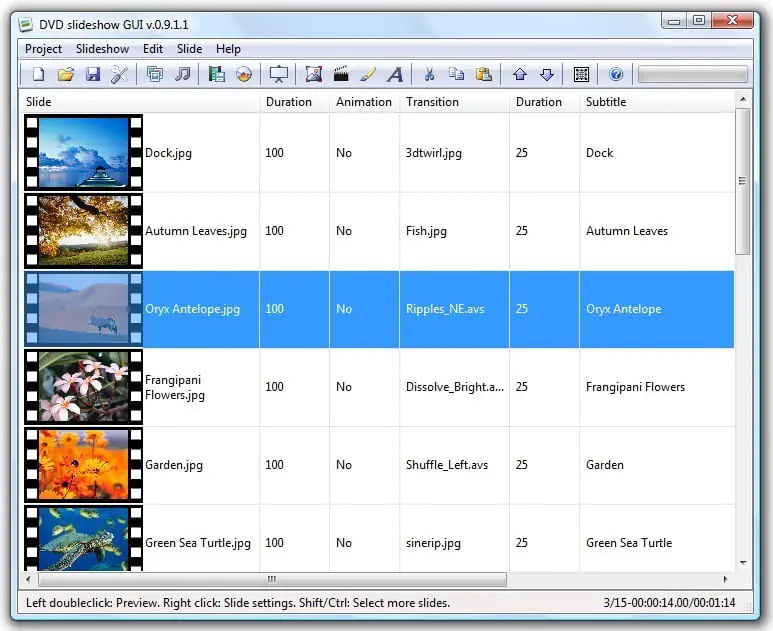This screenshot has height=631, width=773.
Task: Open the music note audio icon
Action: click(x=182, y=74)
